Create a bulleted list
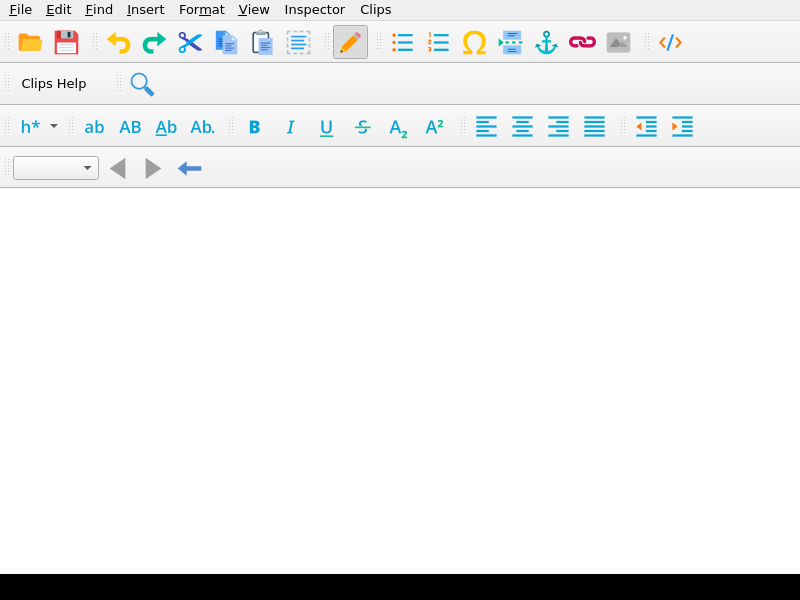 tap(402, 42)
